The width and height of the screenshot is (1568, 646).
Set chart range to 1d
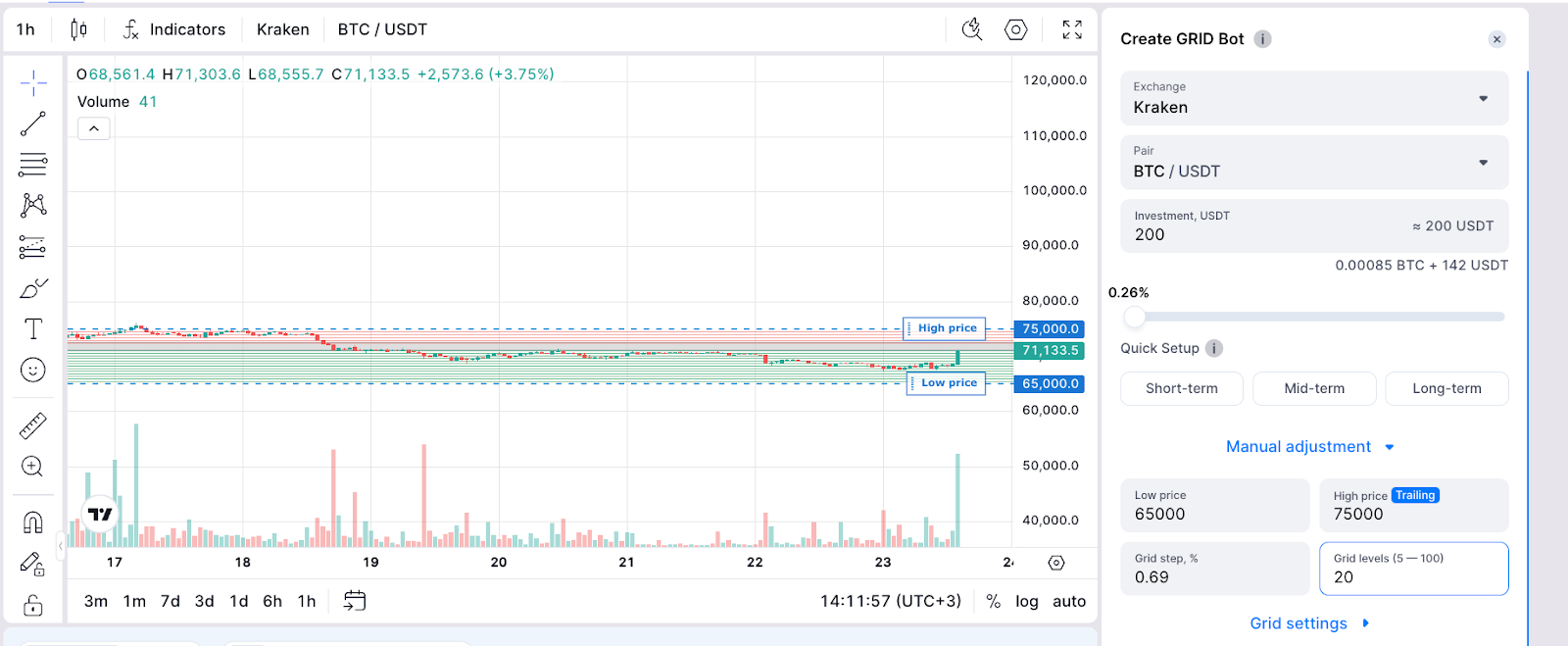[238, 601]
